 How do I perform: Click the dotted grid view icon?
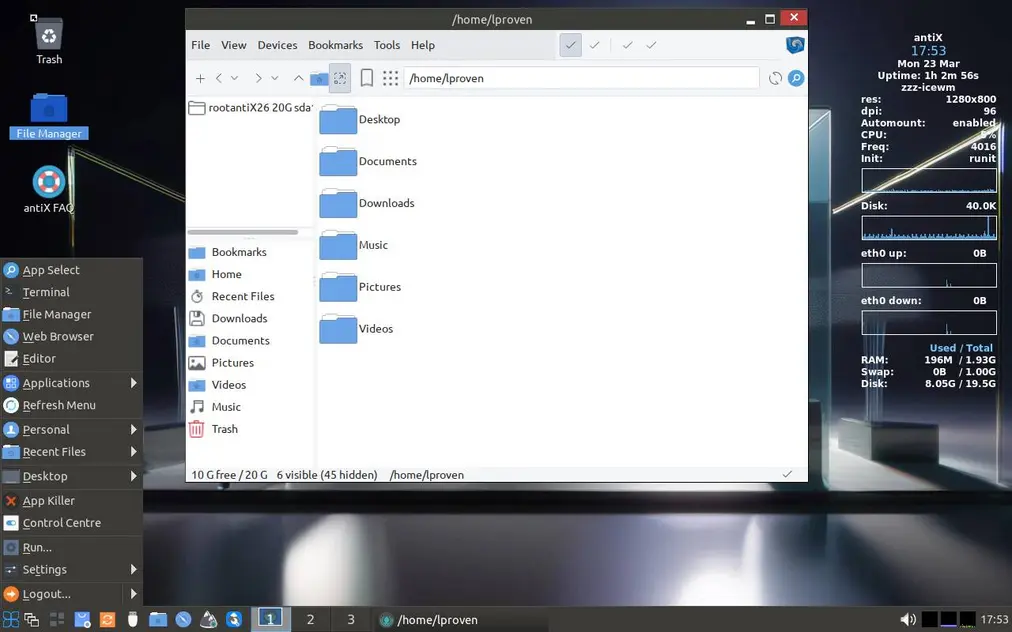[x=390, y=78]
